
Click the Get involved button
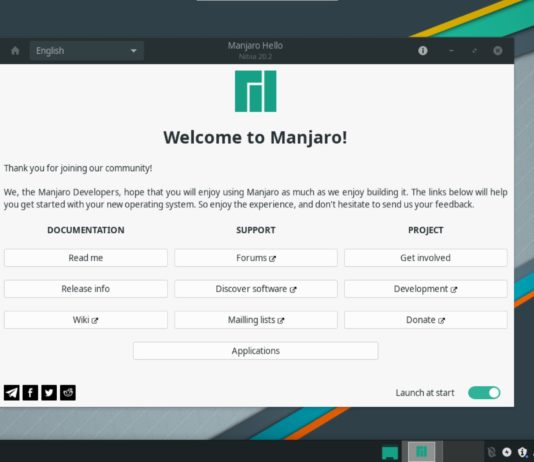[x=426, y=258]
